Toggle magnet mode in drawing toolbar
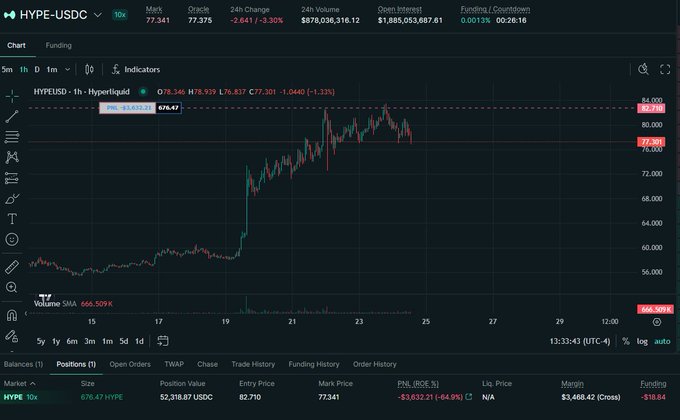This screenshot has width=680, height=420. point(12,315)
